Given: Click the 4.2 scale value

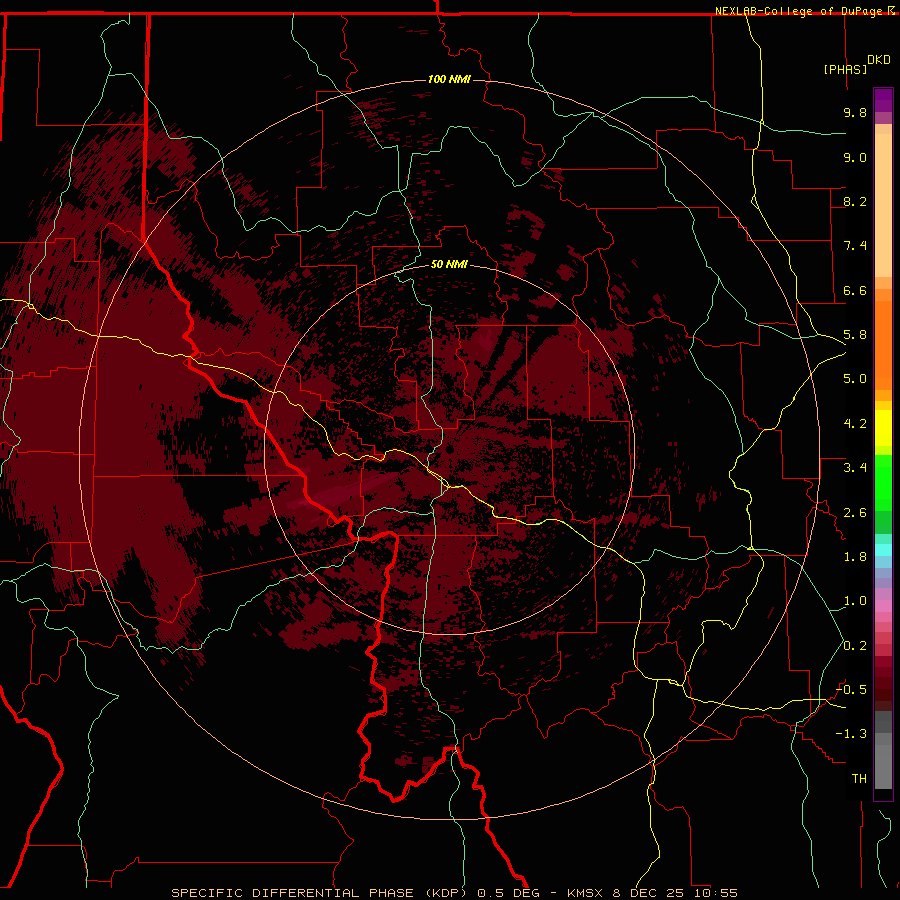Looking at the screenshot, I should (x=855, y=424).
